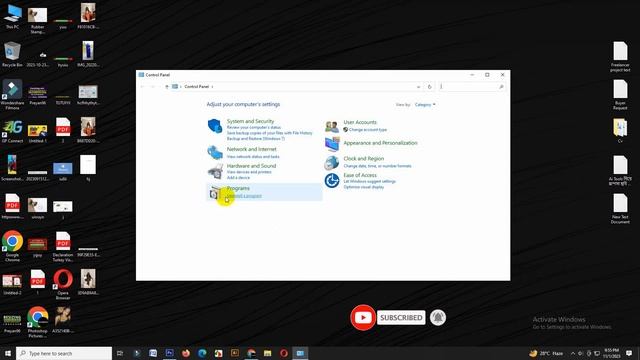This screenshot has height=360, width=640.
Task: Click the Ease of Access icon
Action: [332, 180]
